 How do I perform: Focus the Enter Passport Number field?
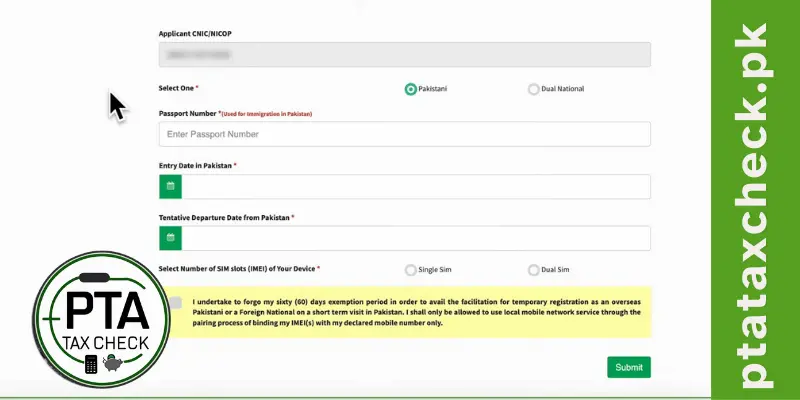click(405, 134)
